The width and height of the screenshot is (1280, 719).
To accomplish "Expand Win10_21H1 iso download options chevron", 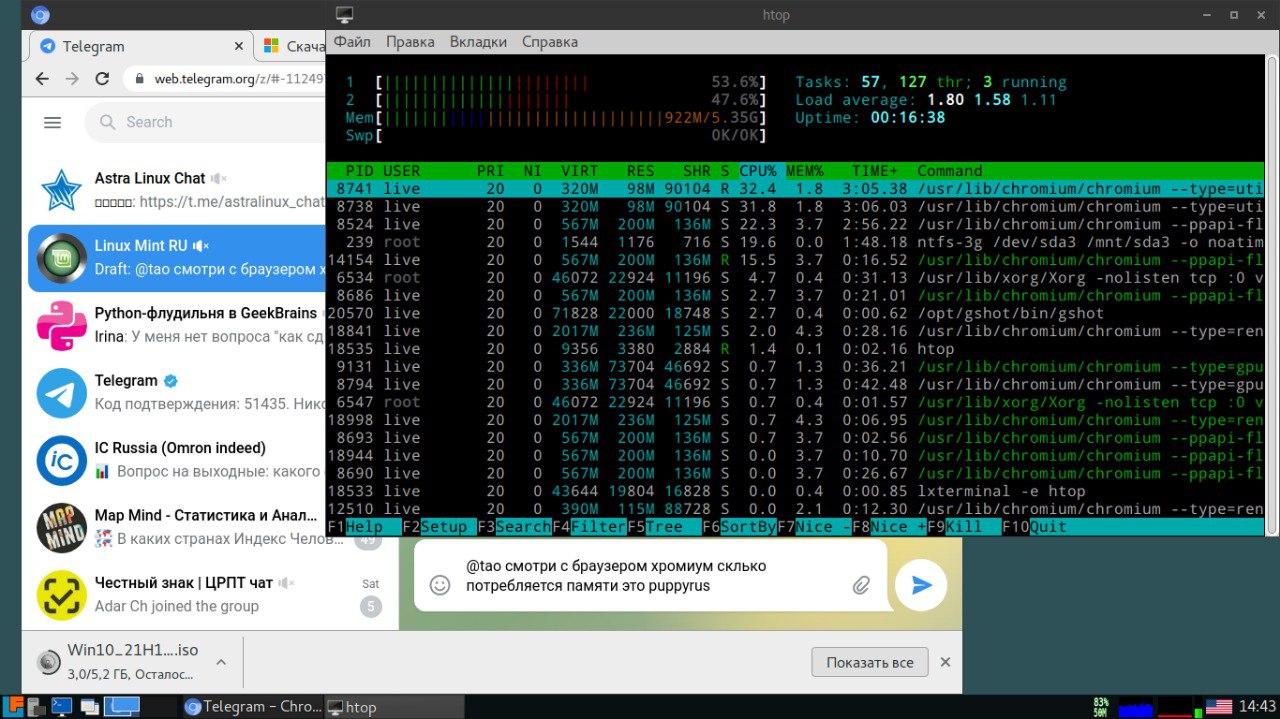I will [x=221, y=662].
